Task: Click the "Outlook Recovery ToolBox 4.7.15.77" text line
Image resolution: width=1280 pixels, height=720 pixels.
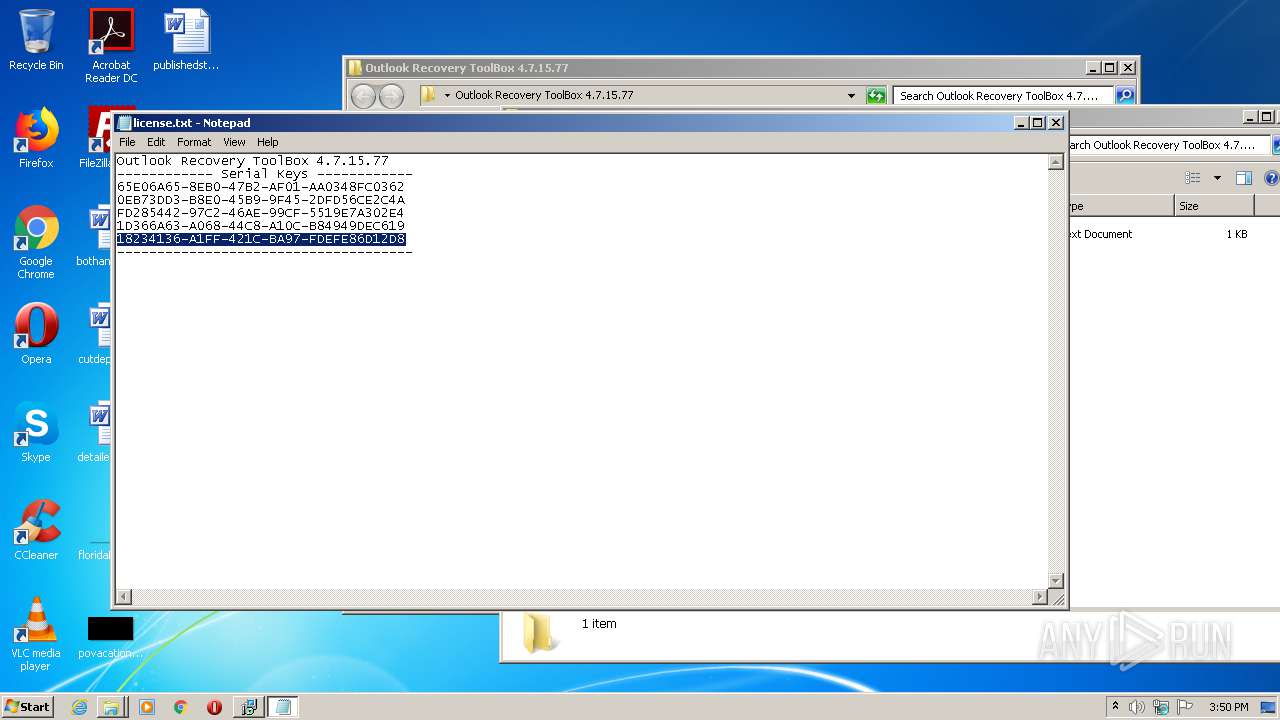Action: pyautogui.click(x=252, y=161)
